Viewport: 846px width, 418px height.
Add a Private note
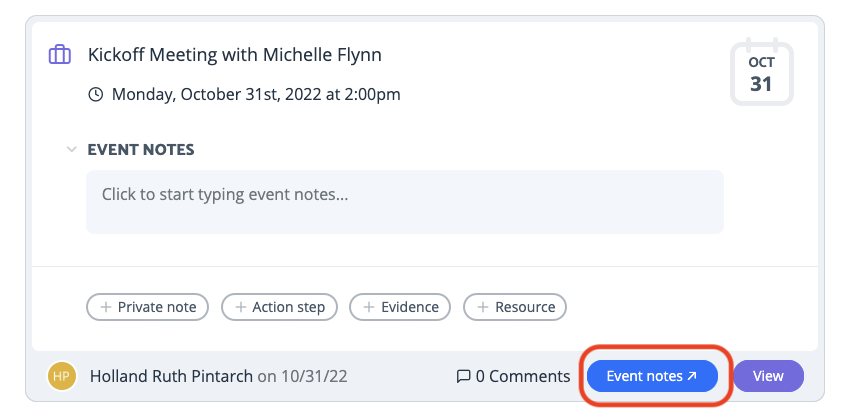pyautogui.click(x=147, y=307)
